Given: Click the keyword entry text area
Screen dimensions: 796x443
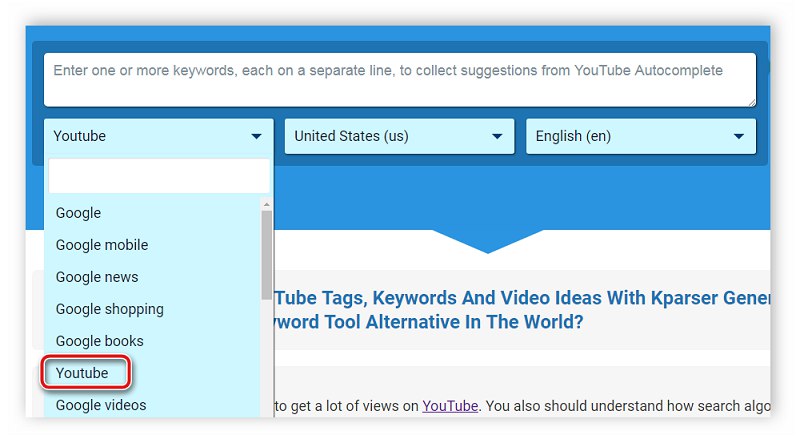Looking at the screenshot, I should coord(399,79).
